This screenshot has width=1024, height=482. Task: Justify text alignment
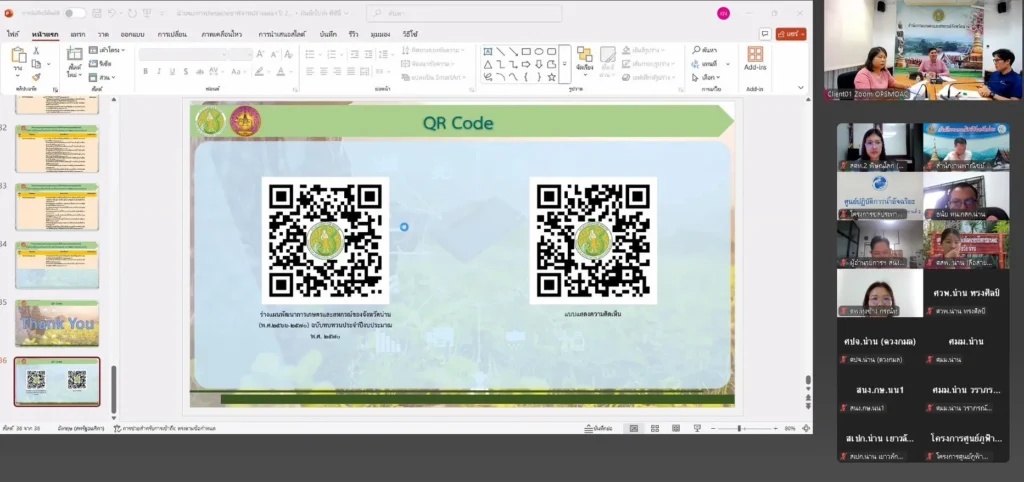(x=351, y=71)
